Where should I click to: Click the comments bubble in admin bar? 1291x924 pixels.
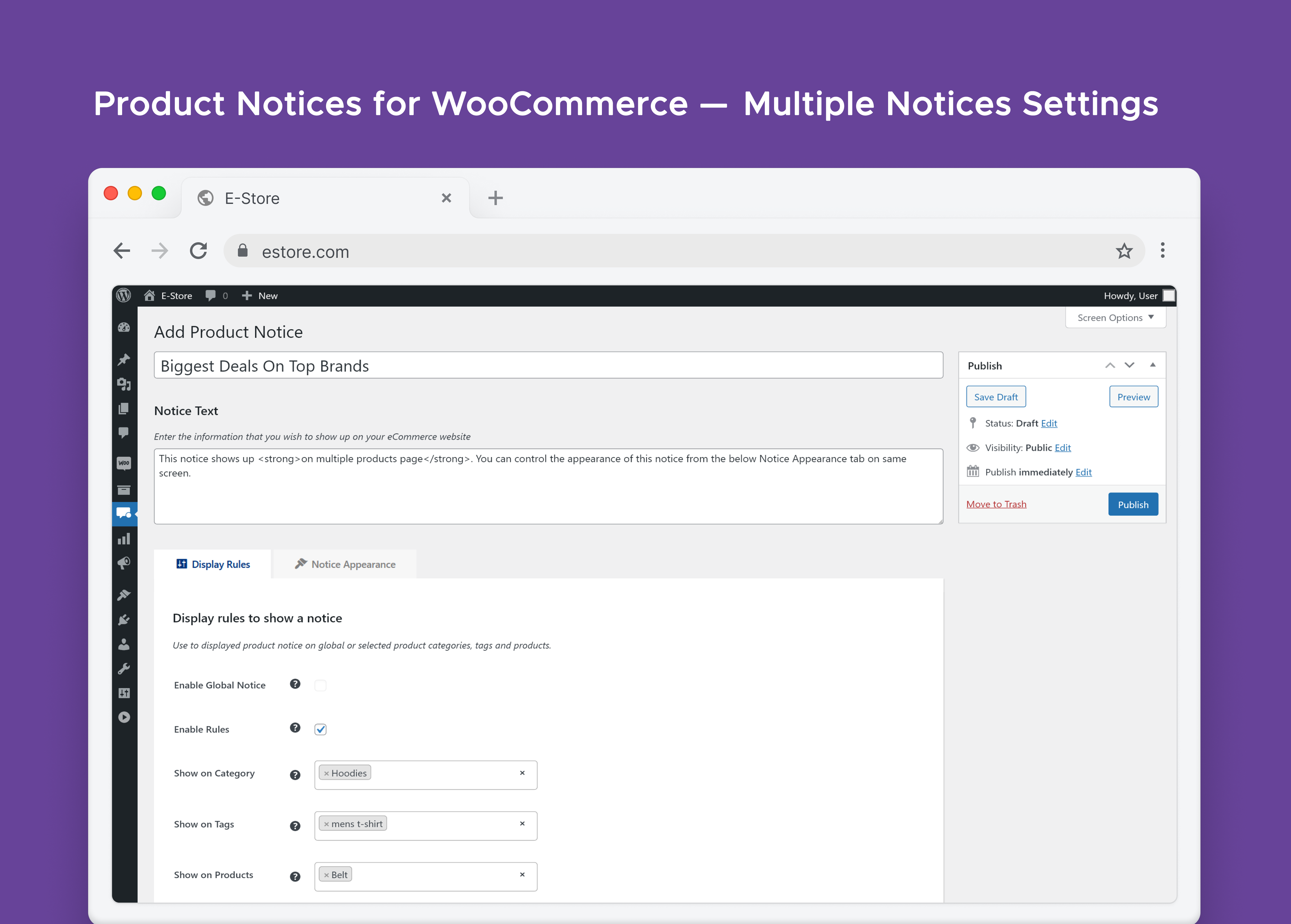pos(210,295)
